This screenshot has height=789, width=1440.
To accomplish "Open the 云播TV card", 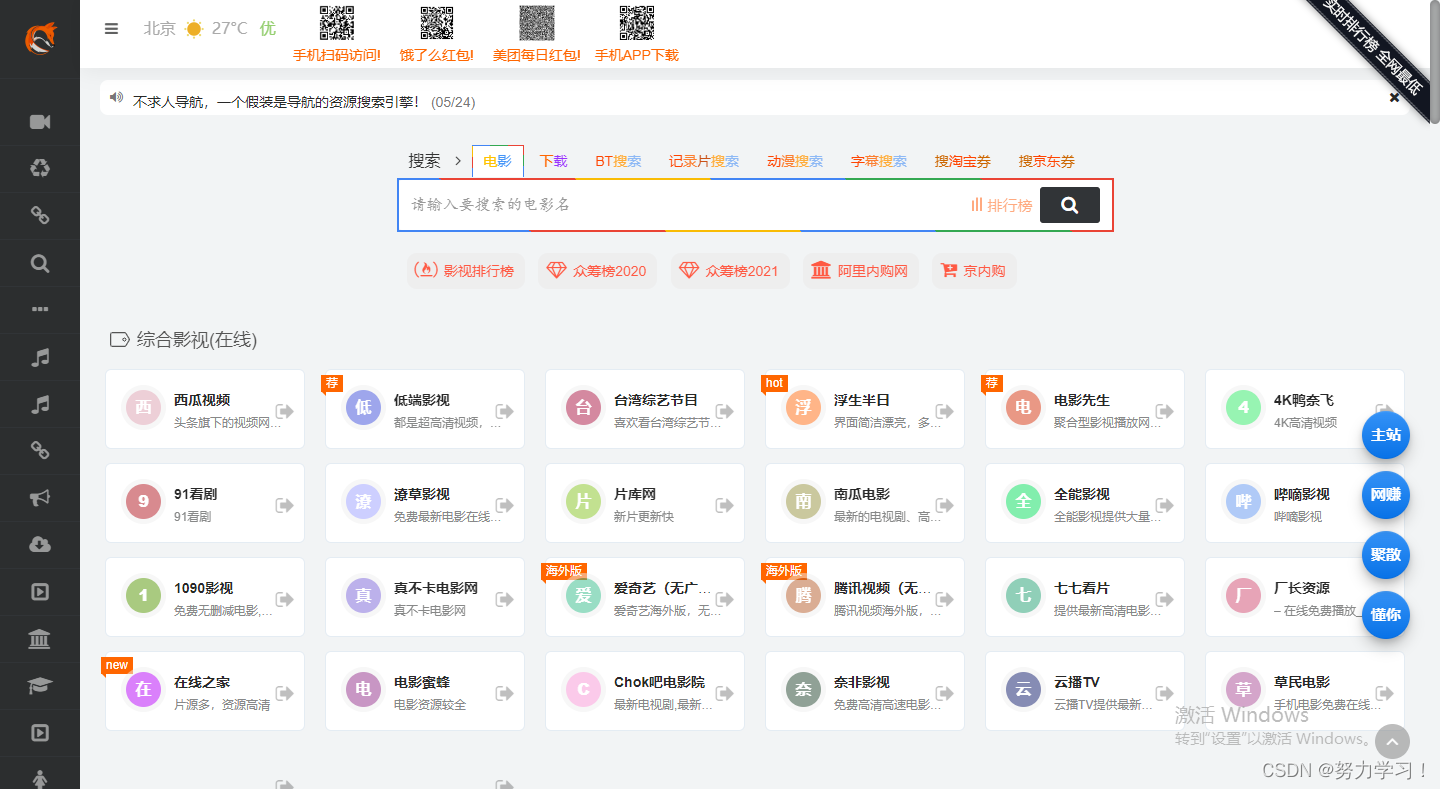I will click(1085, 691).
